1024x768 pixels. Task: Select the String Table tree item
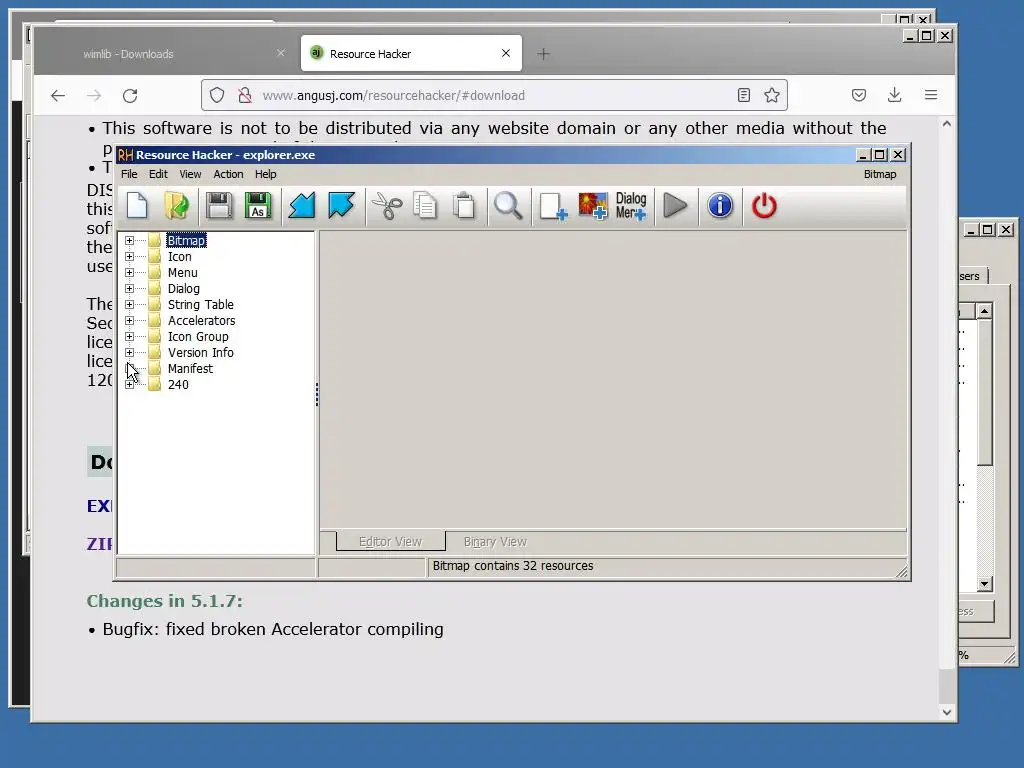[x=200, y=304]
